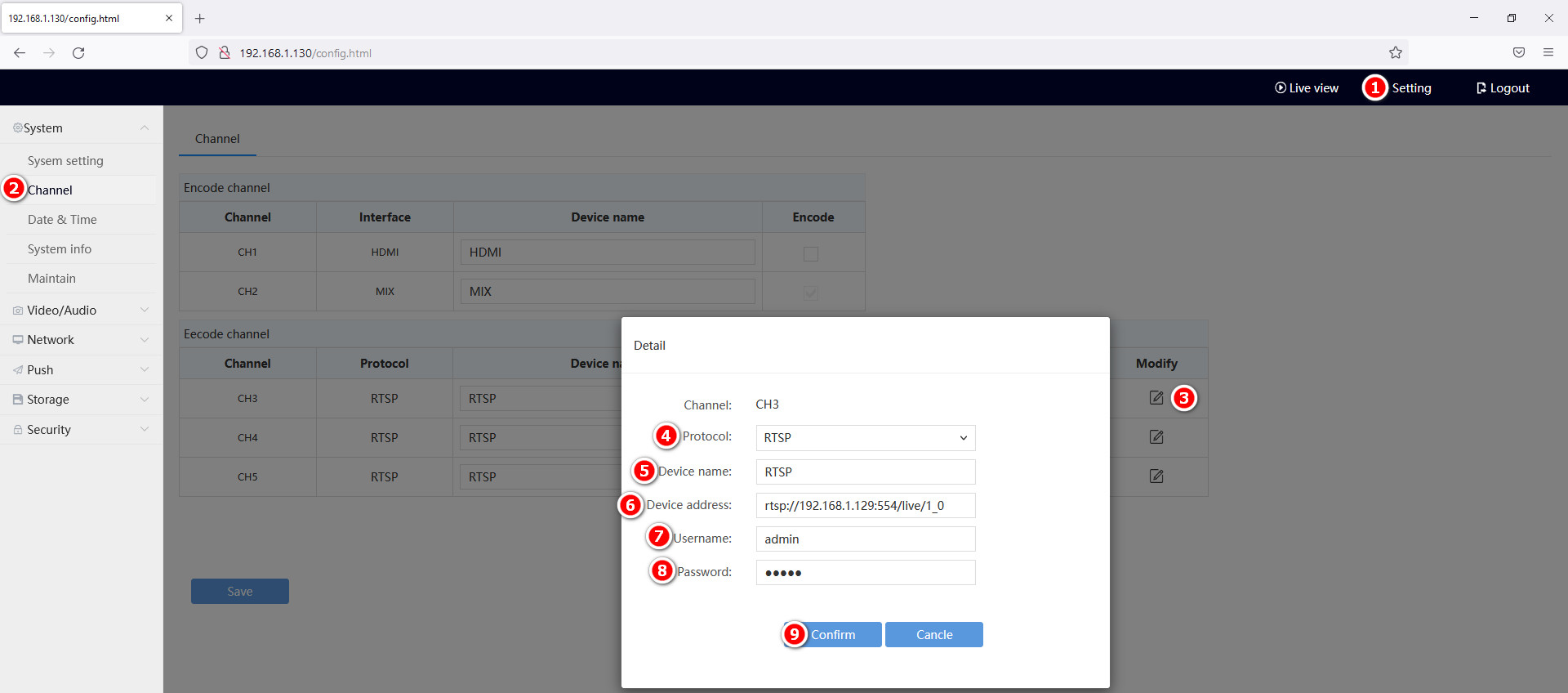Image resolution: width=1568 pixels, height=693 pixels.
Task: Open the Firefox application menu icon
Action: (x=1548, y=53)
